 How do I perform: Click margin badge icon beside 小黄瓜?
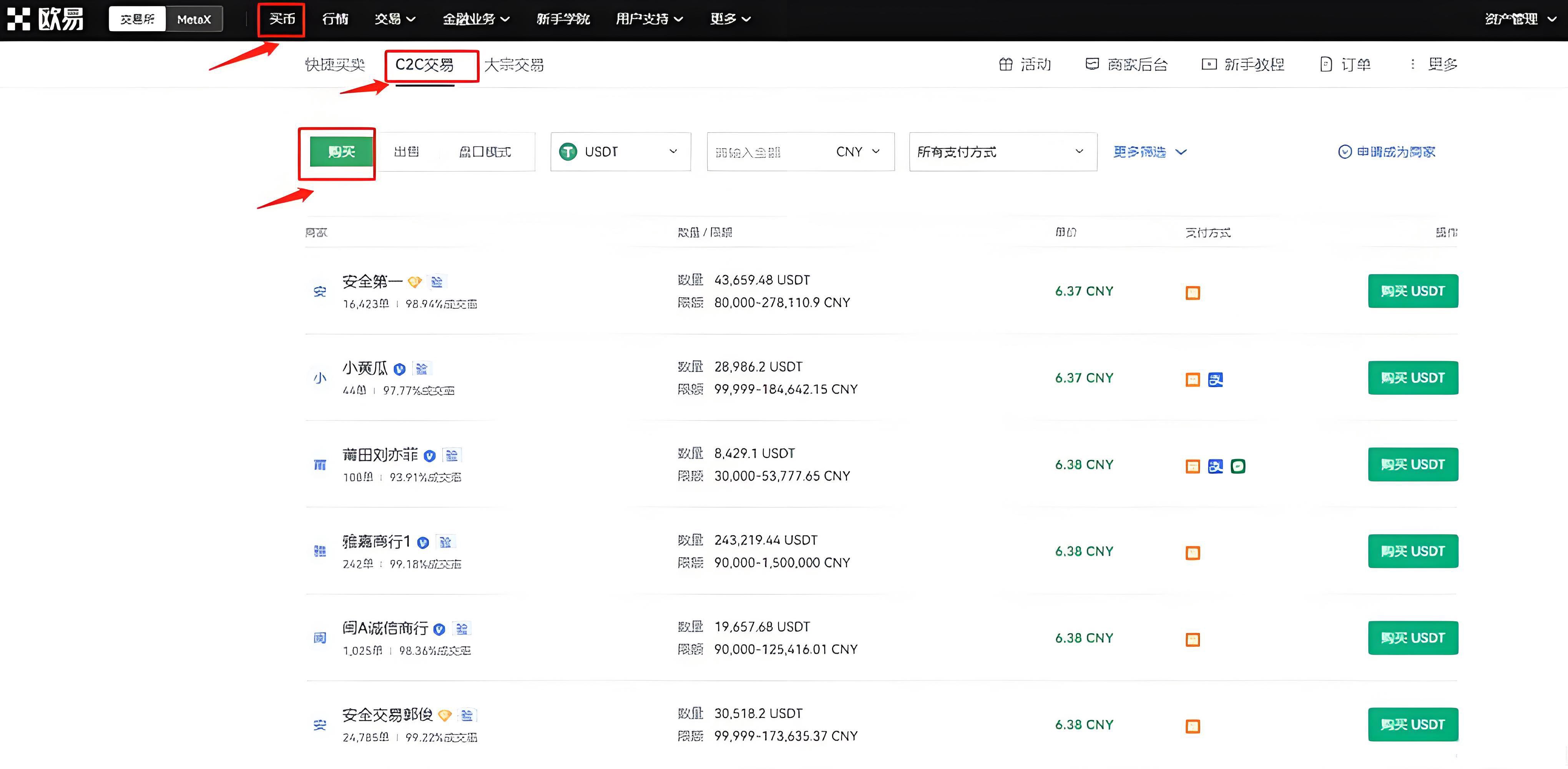421,369
